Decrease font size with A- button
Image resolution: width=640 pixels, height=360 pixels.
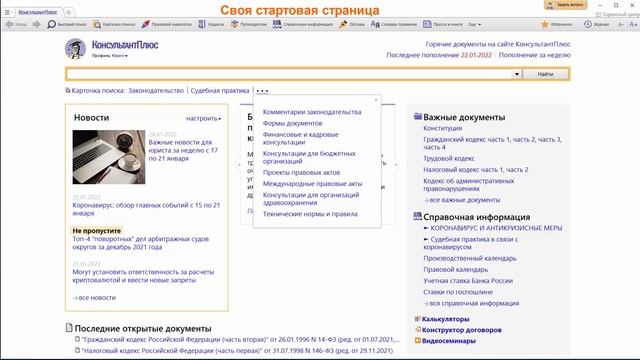click(621, 24)
